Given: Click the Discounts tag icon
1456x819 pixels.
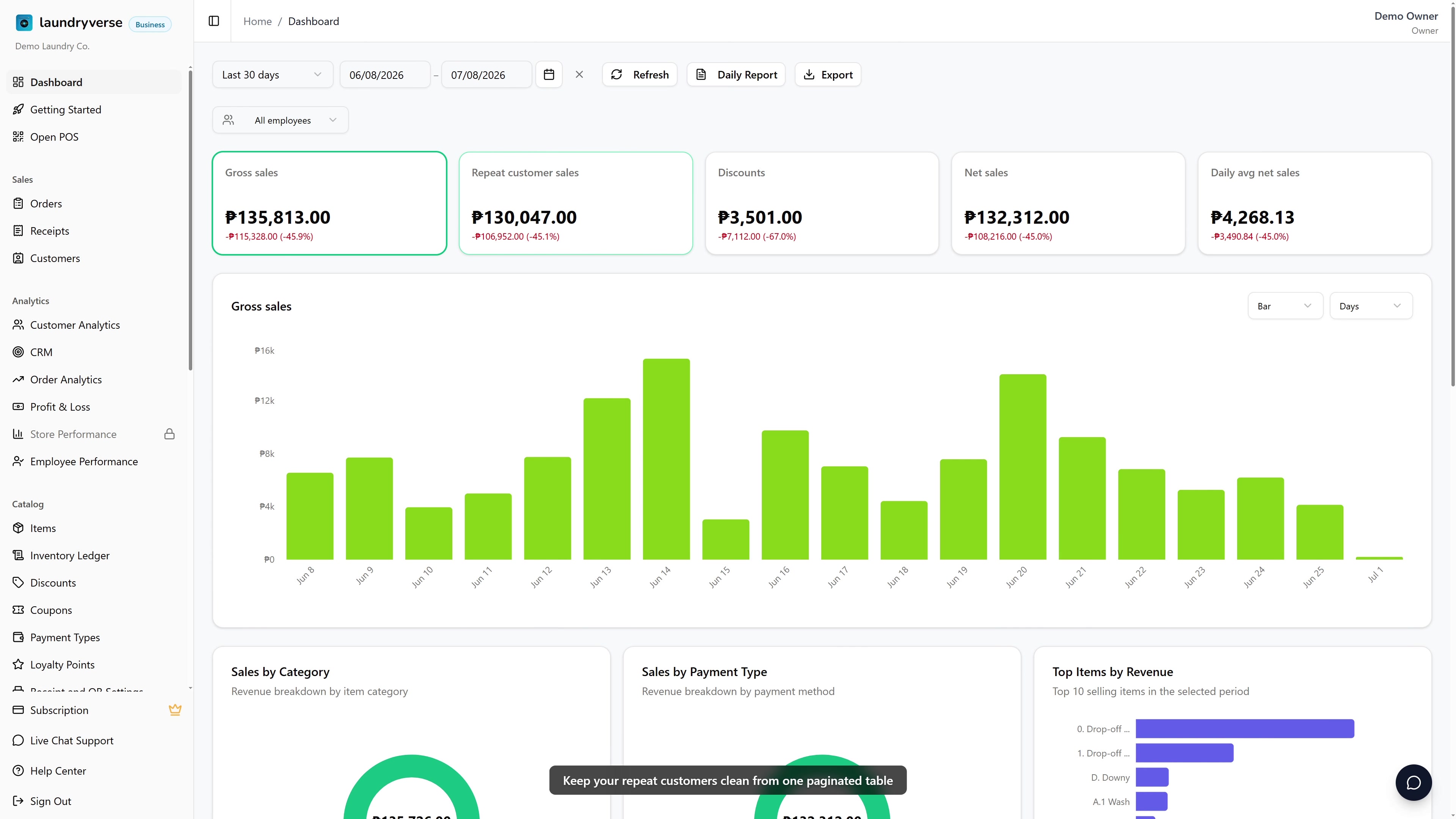Looking at the screenshot, I should pyautogui.click(x=18, y=582).
